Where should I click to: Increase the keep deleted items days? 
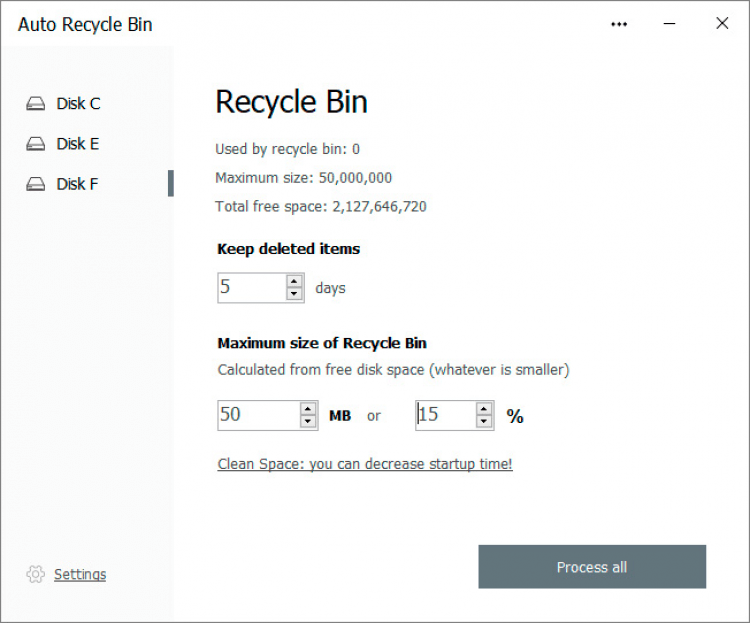point(295,281)
